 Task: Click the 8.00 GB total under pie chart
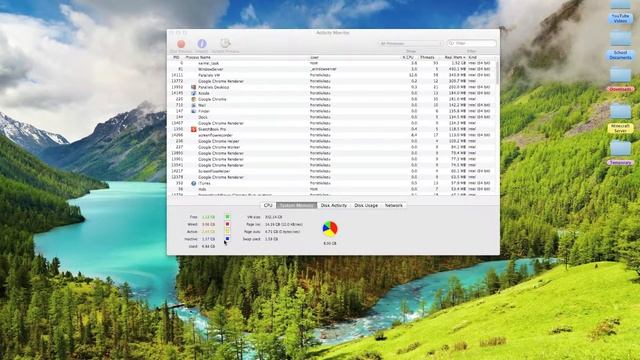(x=330, y=243)
